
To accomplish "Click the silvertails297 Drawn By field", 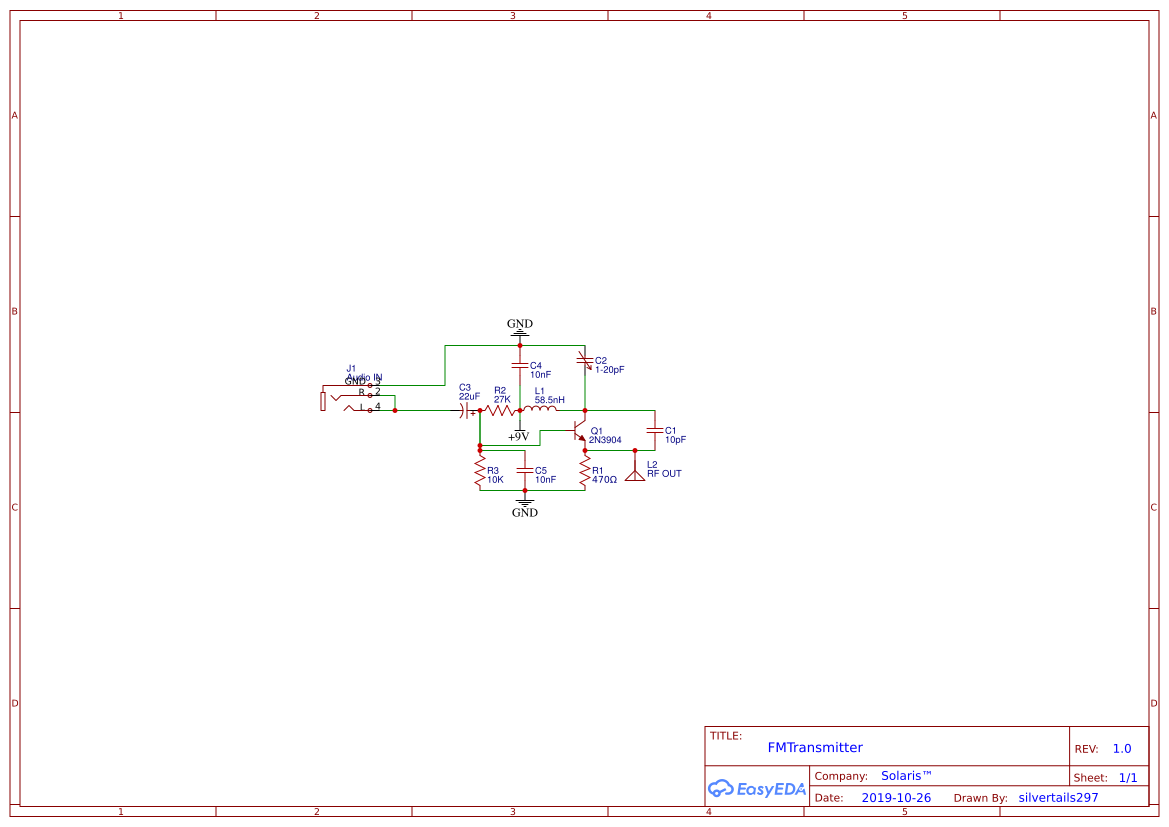I will tap(1057, 797).
